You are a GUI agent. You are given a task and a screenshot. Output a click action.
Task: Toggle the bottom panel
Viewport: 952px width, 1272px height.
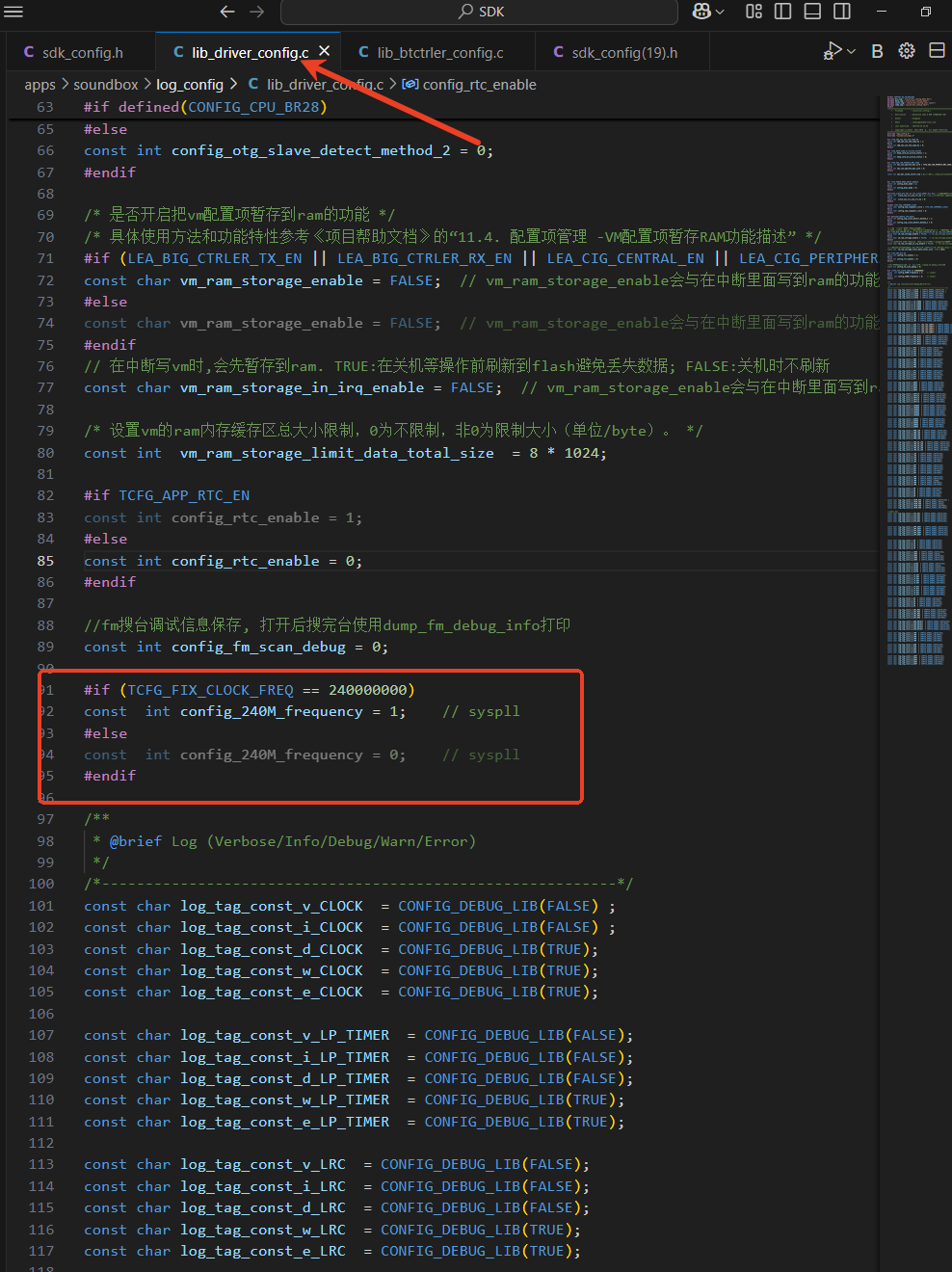click(812, 12)
